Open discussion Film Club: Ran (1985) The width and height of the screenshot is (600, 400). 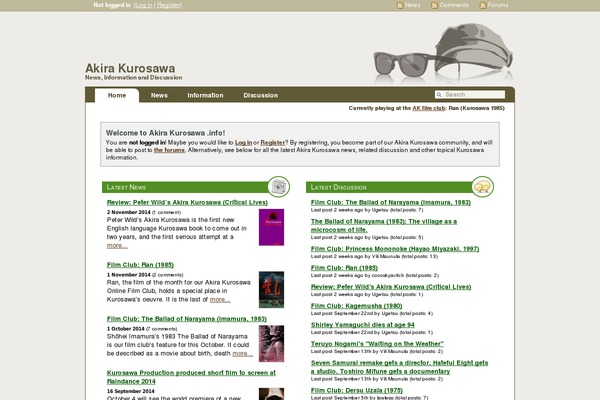pyautogui.click(x=344, y=268)
